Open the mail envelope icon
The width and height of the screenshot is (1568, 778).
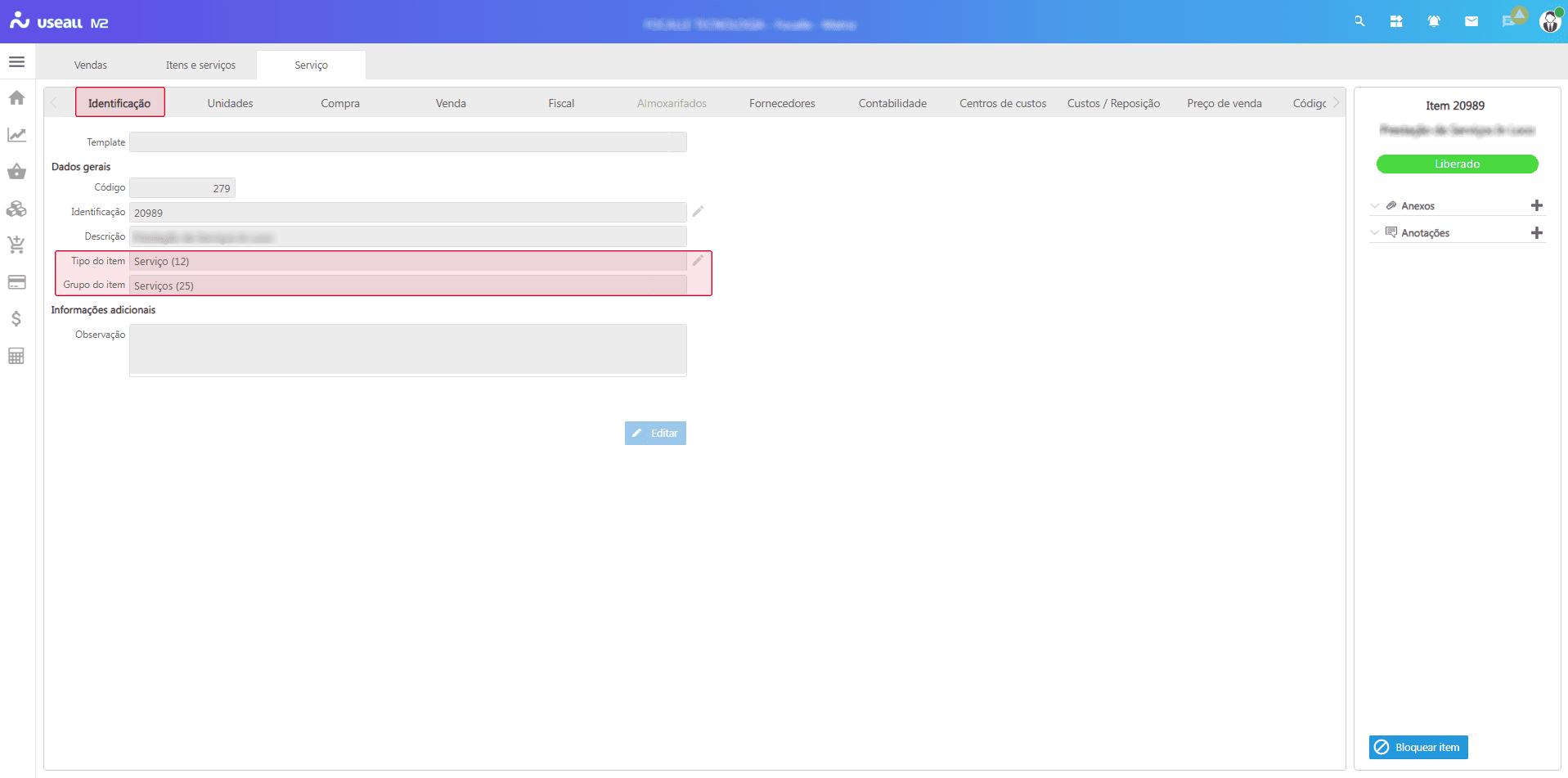click(1471, 22)
